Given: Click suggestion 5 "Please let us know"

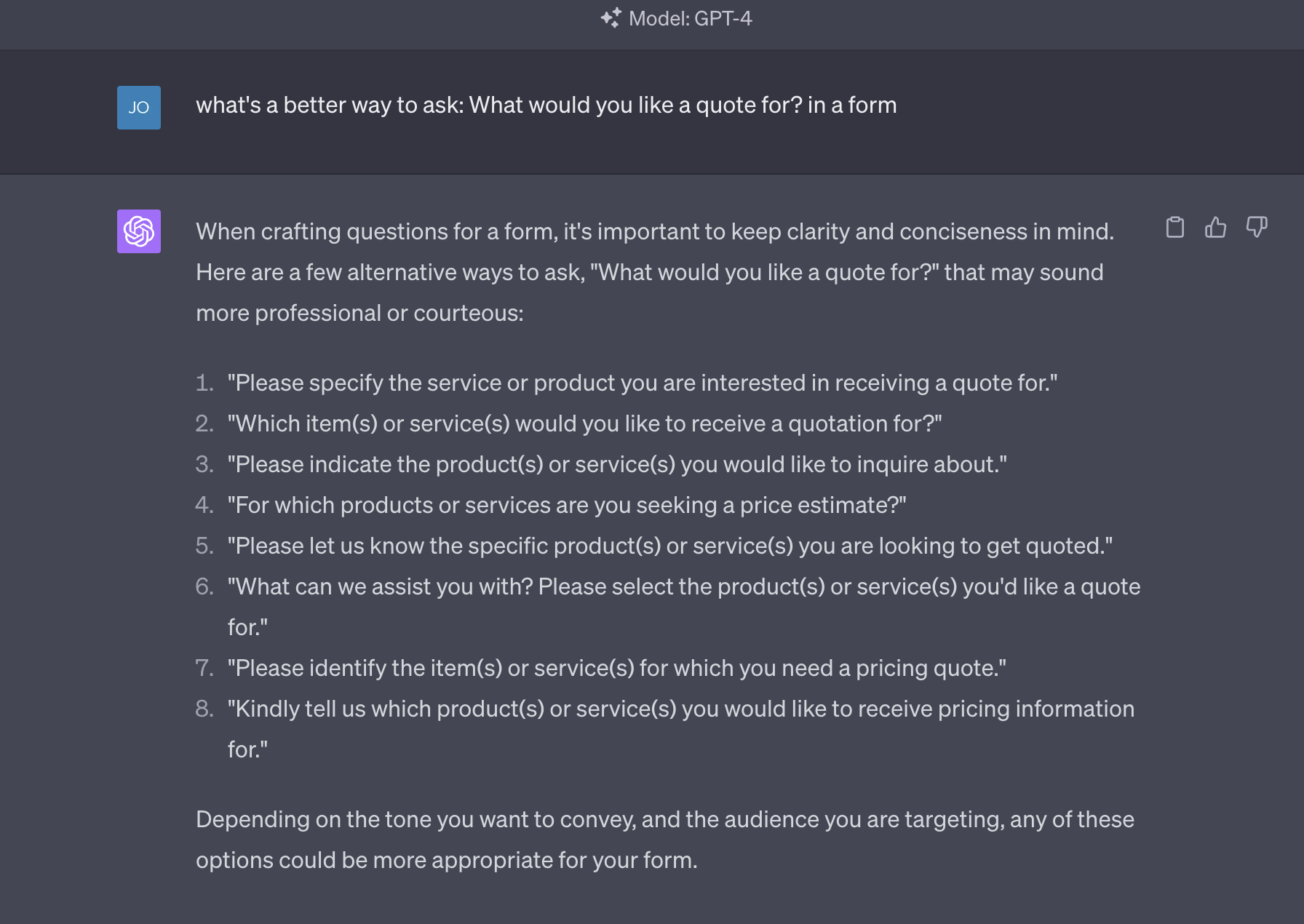Looking at the screenshot, I should pyautogui.click(x=669, y=546).
